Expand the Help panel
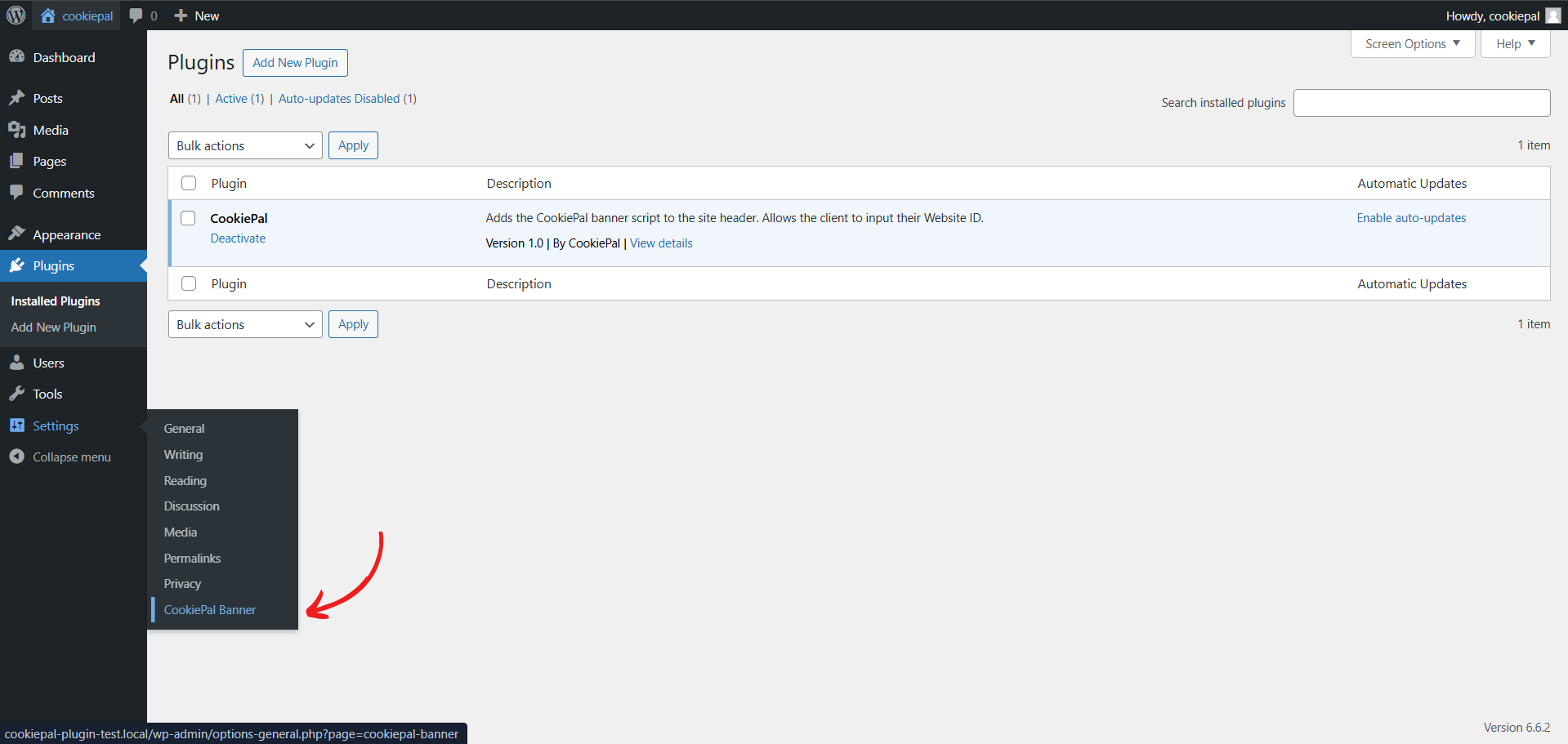The image size is (1568, 744). pos(1514,43)
